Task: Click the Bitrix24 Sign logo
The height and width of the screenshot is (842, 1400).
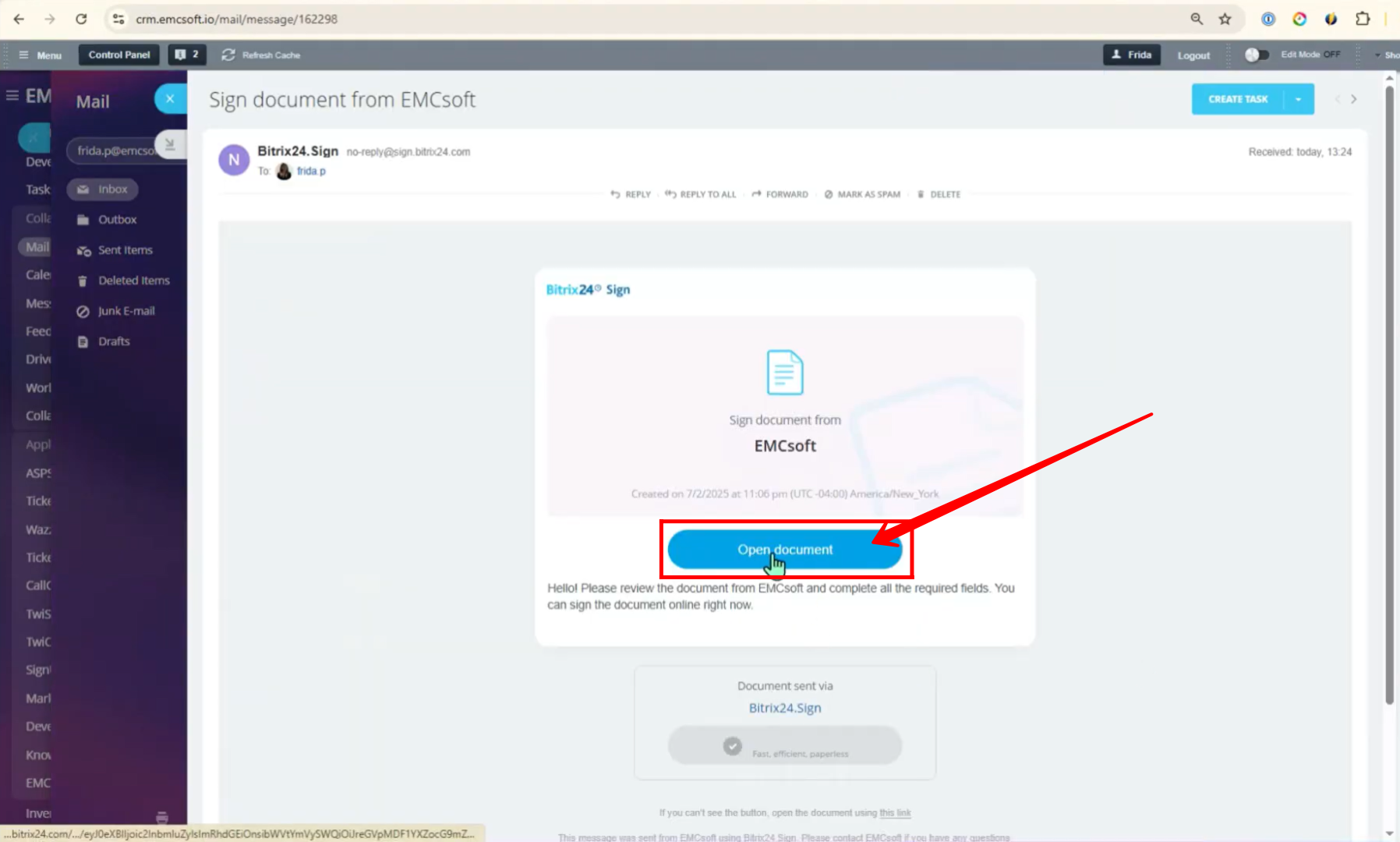Action: 588,289
